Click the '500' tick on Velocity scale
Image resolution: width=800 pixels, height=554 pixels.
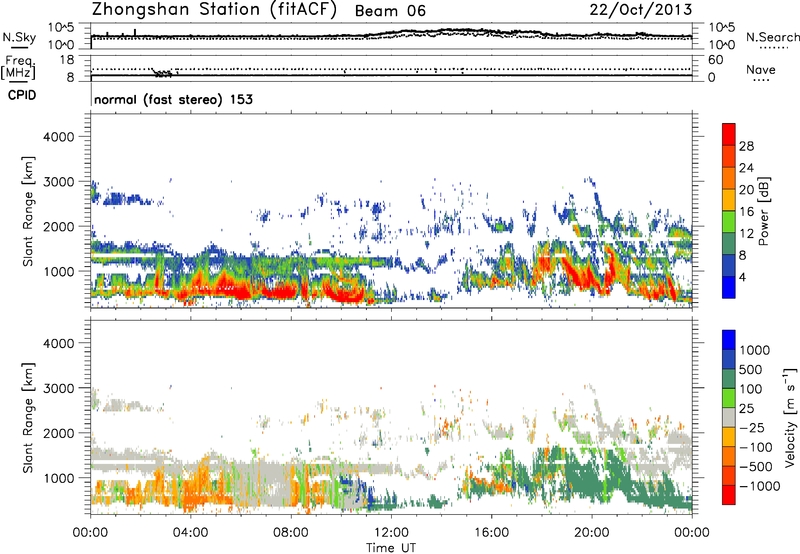[x=751, y=369]
